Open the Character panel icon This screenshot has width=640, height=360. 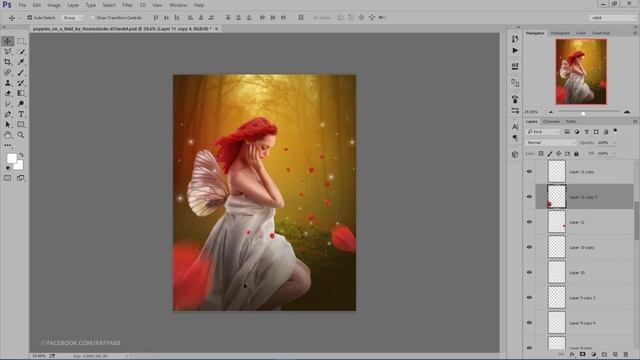pyautogui.click(x=515, y=127)
